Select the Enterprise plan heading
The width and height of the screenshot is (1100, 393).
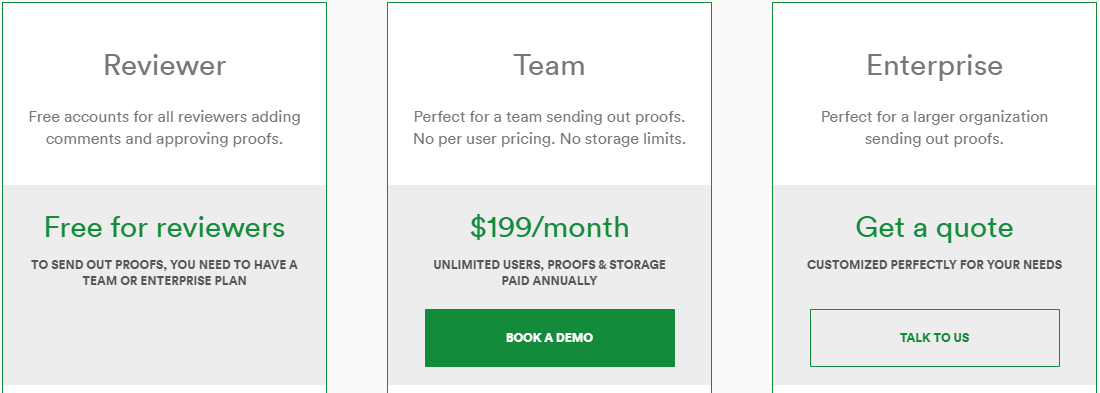[x=934, y=65]
